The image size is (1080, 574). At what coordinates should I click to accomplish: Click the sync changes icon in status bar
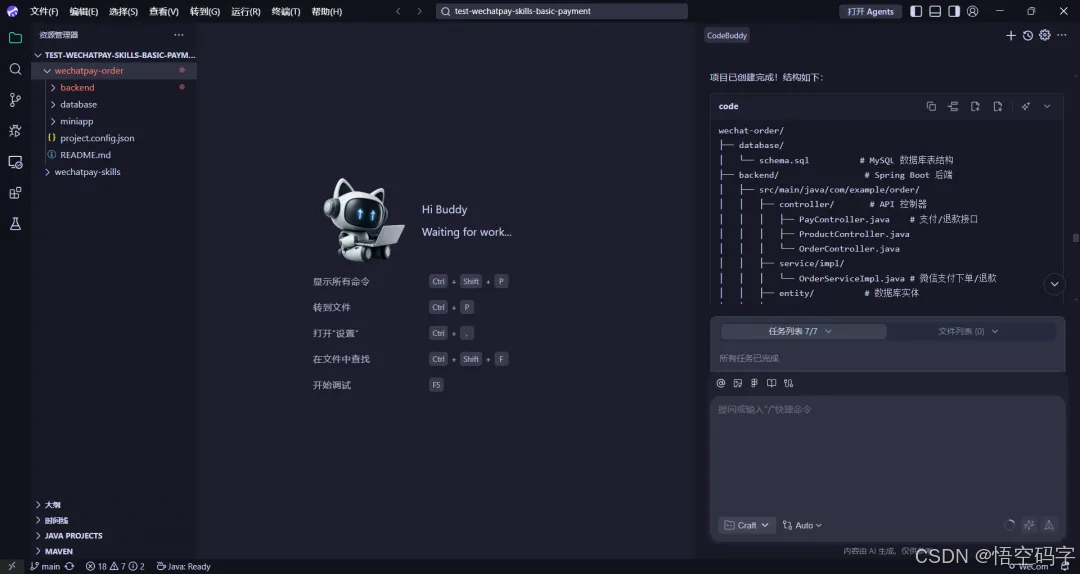[x=70, y=566]
